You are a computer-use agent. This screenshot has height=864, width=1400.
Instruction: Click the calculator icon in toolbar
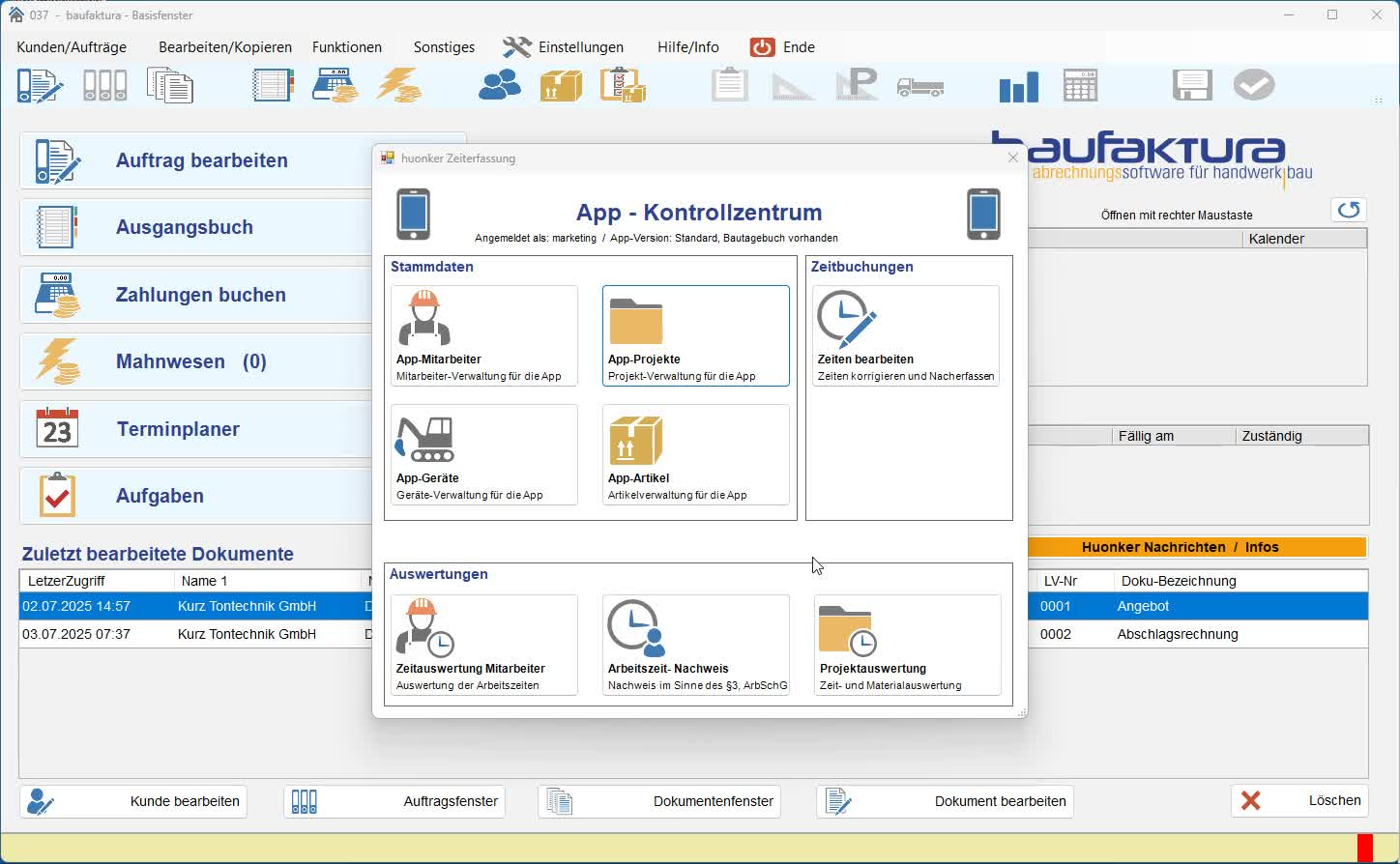[x=1080, y=86]
